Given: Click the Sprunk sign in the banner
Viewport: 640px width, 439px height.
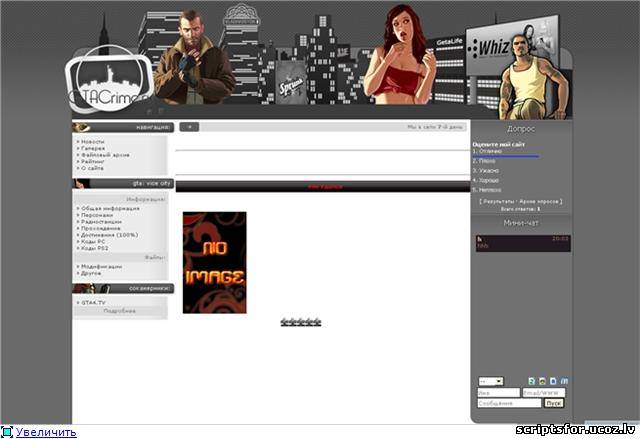Looking at the screenshot, I should coord(291,84).
